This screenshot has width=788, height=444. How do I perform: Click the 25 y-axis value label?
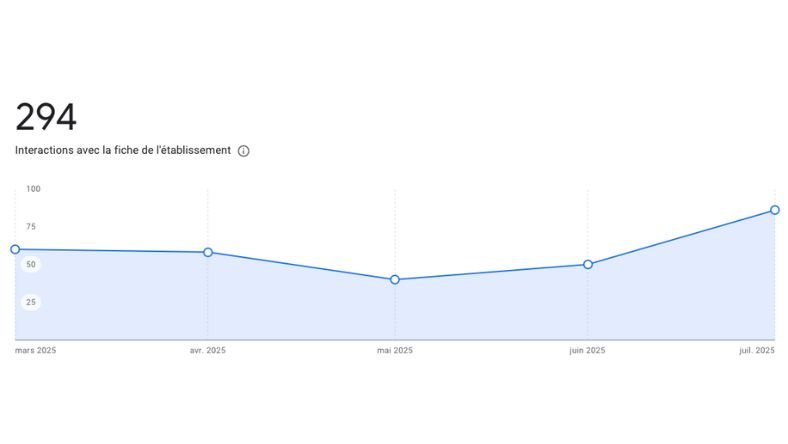click(x=31, y=302)
